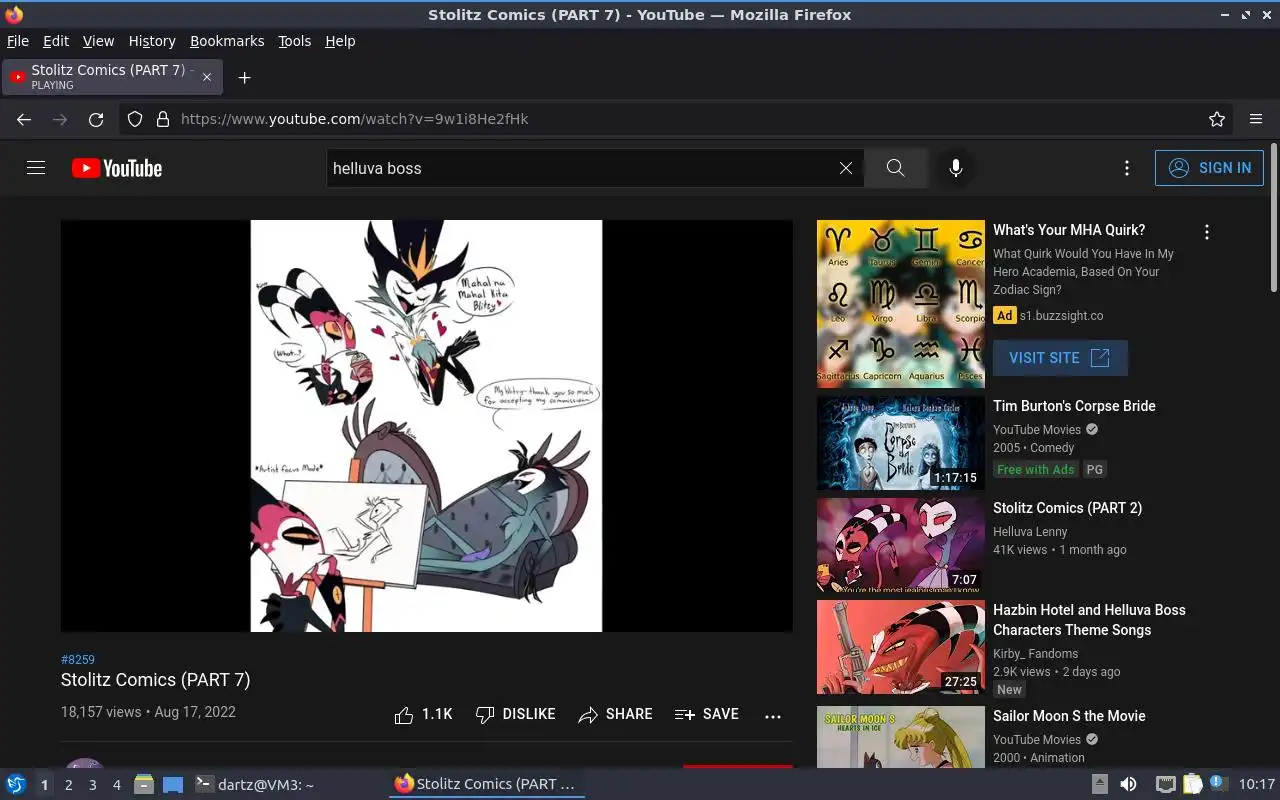Reload the current page
Screen dimensions: 1280x800
click(96, 119)
